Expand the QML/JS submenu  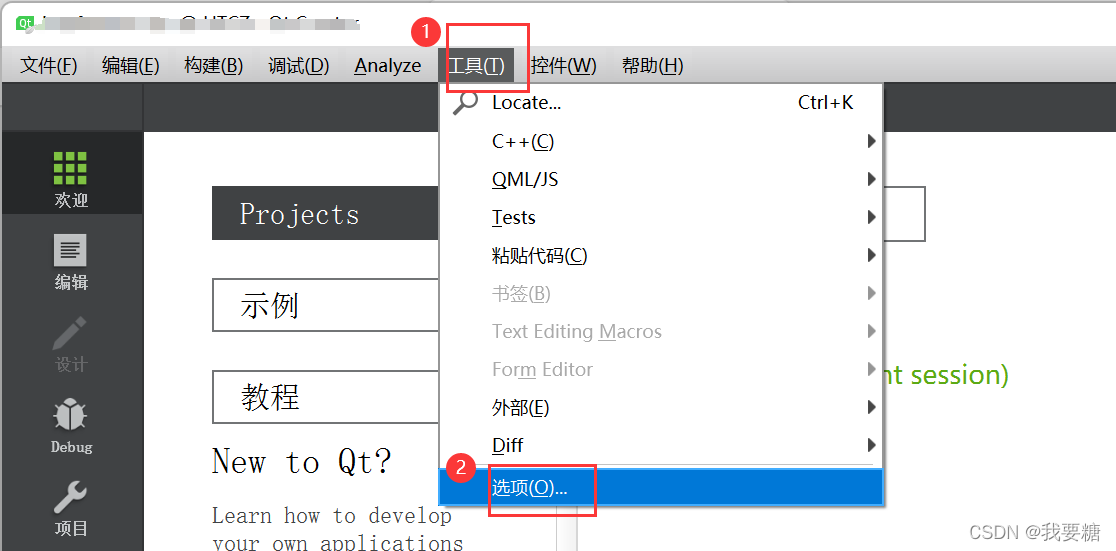point(661,179)
